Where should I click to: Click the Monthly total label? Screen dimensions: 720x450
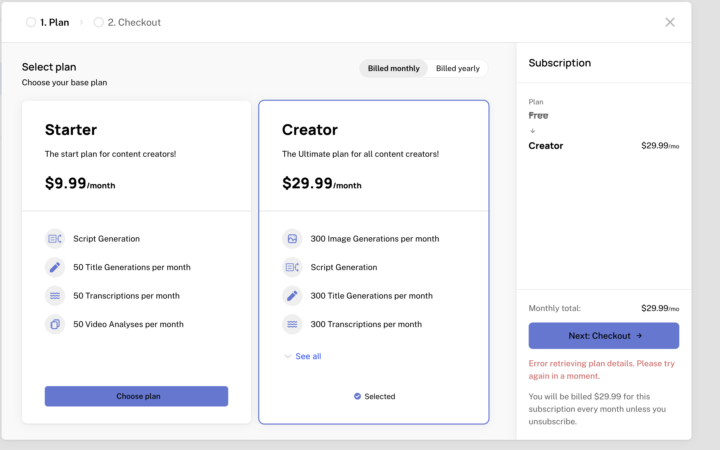point(555,308)
